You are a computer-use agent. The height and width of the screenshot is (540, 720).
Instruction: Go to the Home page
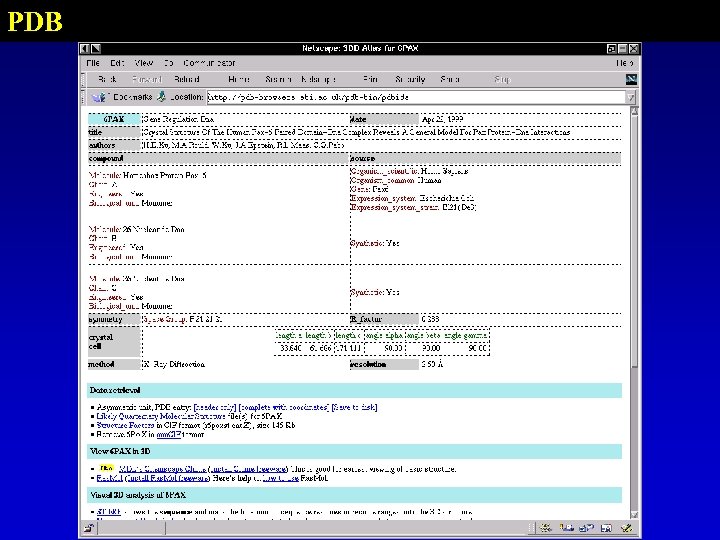[x=239, y=79]
